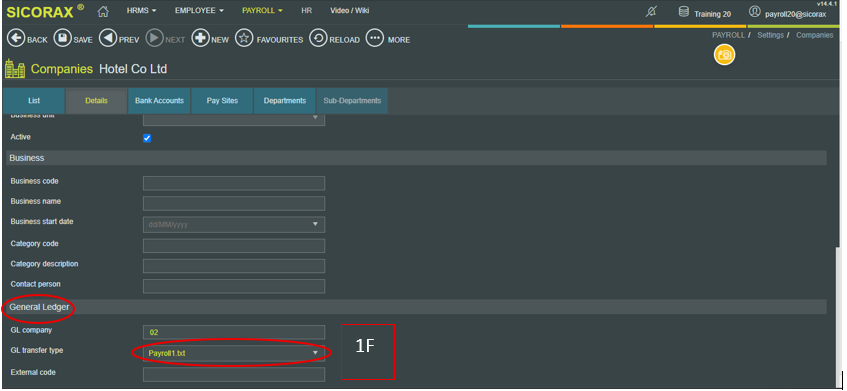Screen dimensions: 847x391
Task: Click the Business name input field
Action: pyautogui.click(x=234, y=204)
